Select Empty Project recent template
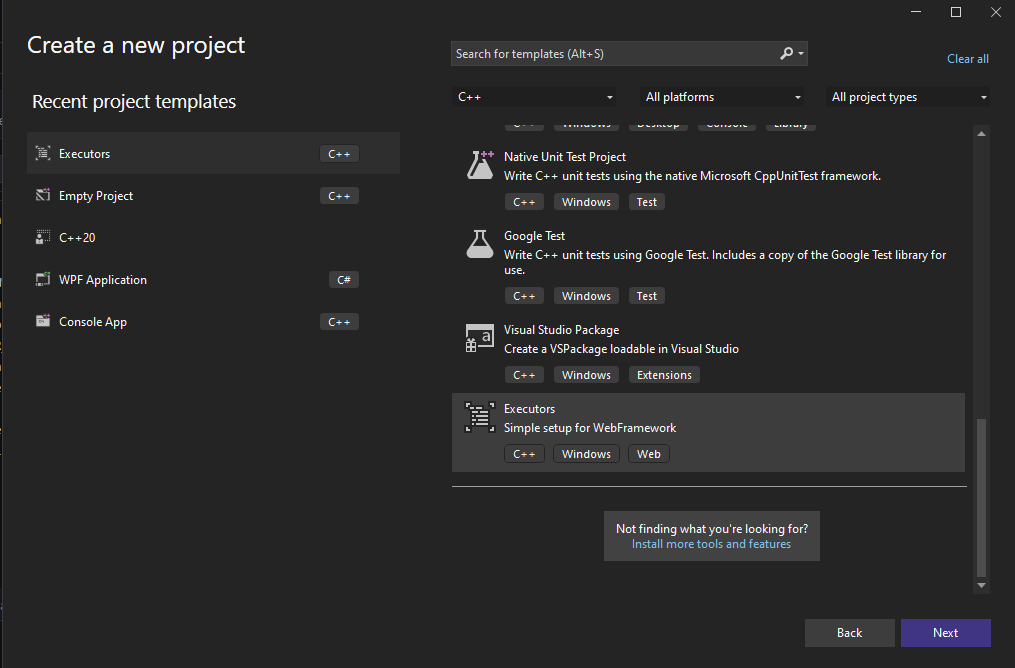 click(214, 195)
